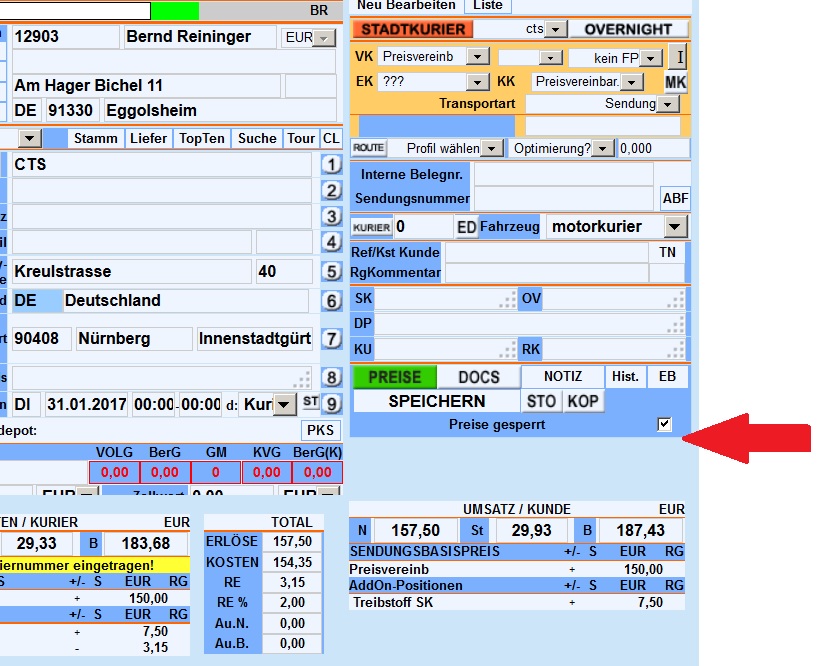
Task: Open the dropdown left of Stamm tab
Action: 30,139
